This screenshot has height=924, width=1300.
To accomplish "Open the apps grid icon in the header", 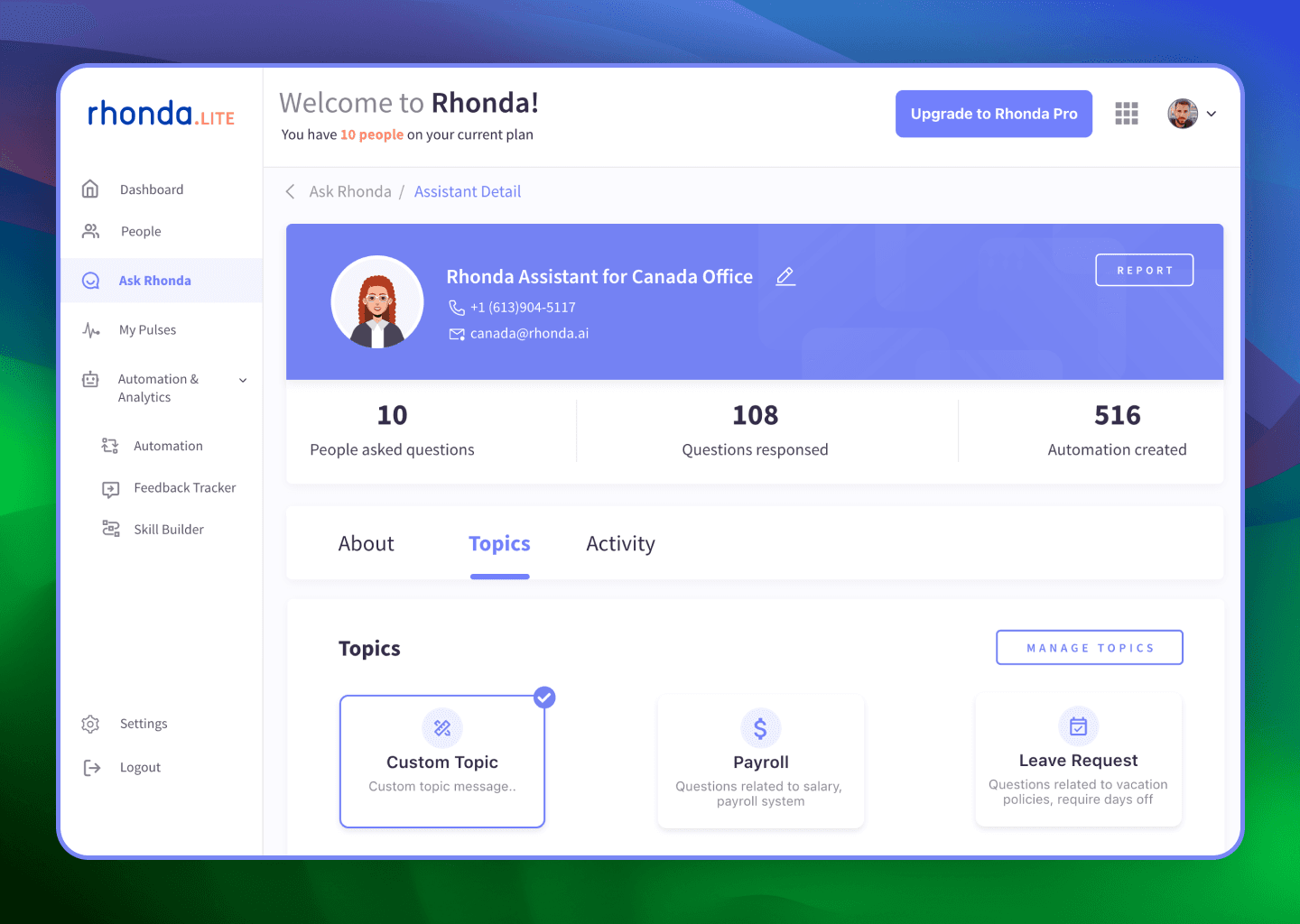I will pyautogui.click(x=1126, y=113).
